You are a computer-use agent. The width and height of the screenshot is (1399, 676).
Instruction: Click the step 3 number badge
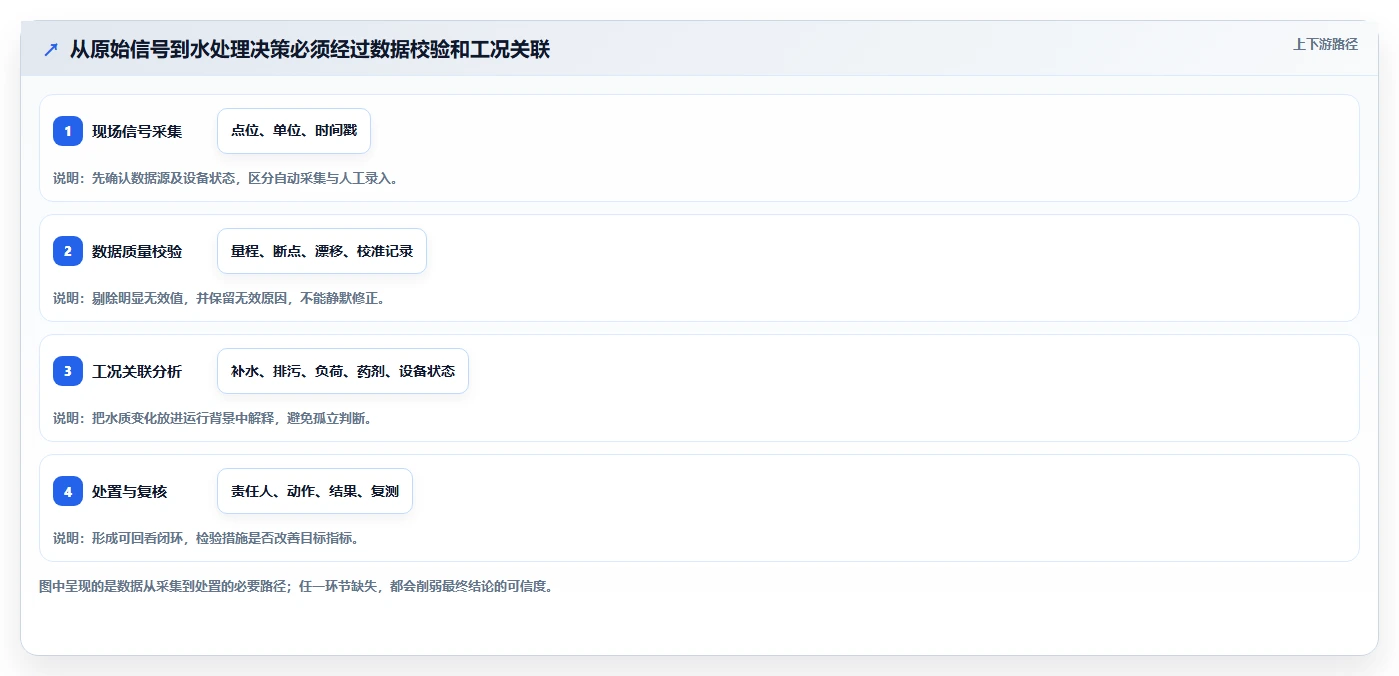[x=68, y=371]
